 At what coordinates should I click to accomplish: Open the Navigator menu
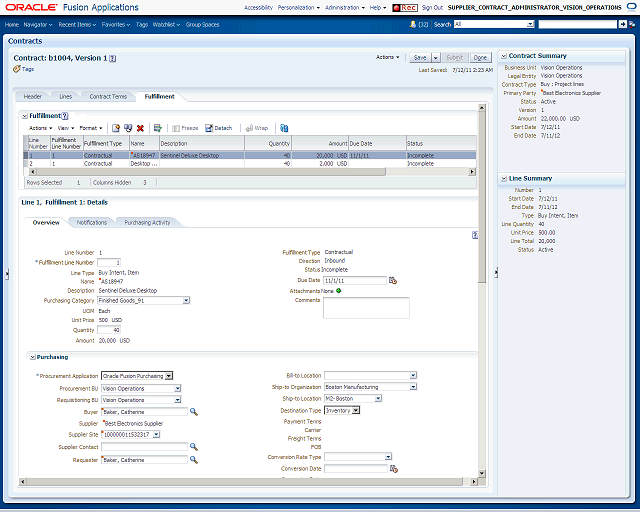click(38, 24)
